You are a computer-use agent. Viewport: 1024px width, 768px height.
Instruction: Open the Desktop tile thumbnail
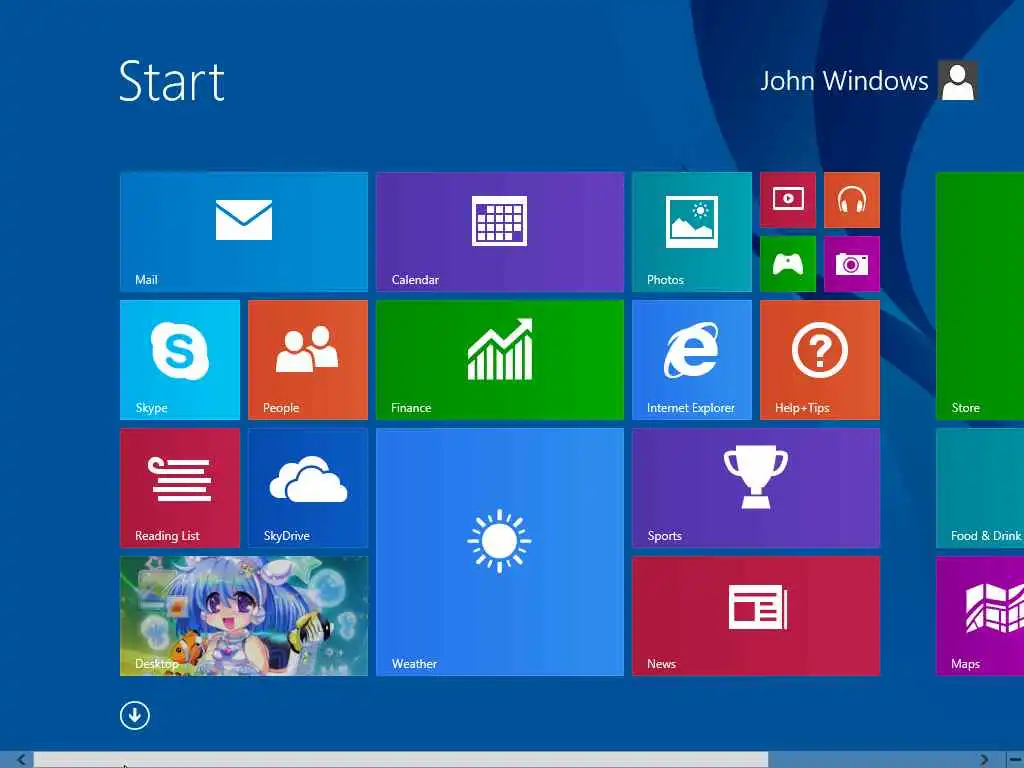tap(244, 616)
